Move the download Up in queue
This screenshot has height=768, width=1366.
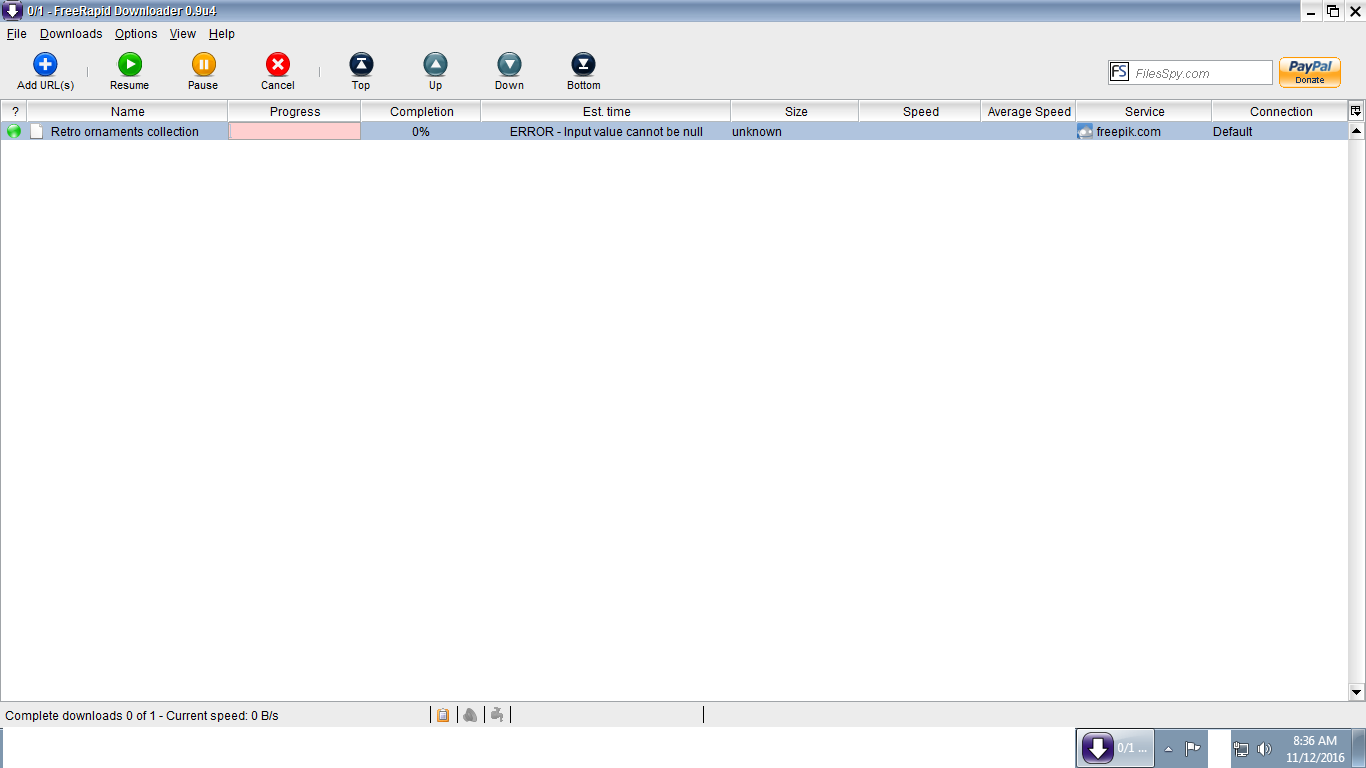(435, 65)
